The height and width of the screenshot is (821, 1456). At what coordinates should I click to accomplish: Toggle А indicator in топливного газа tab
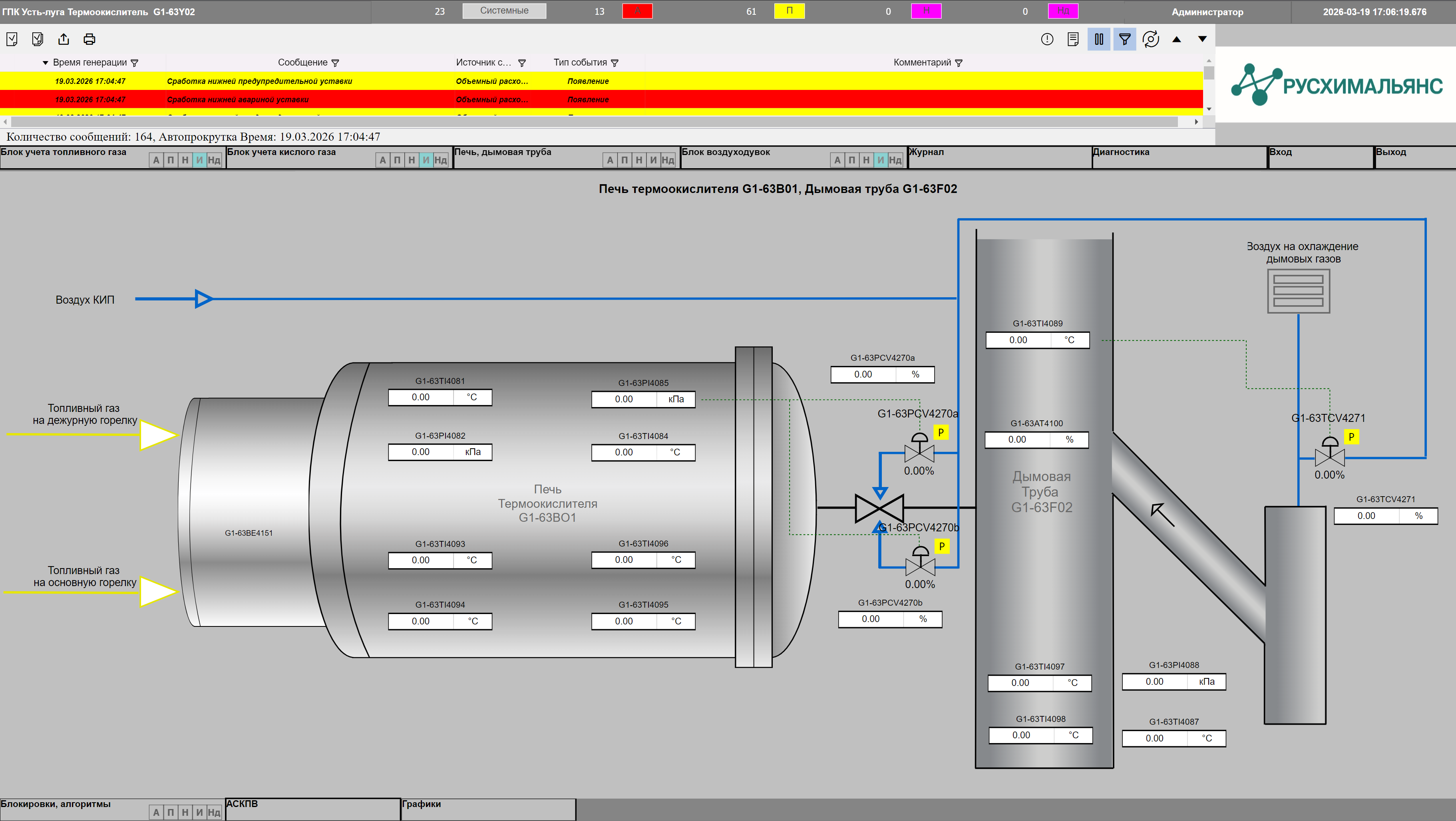click(157, 161)
